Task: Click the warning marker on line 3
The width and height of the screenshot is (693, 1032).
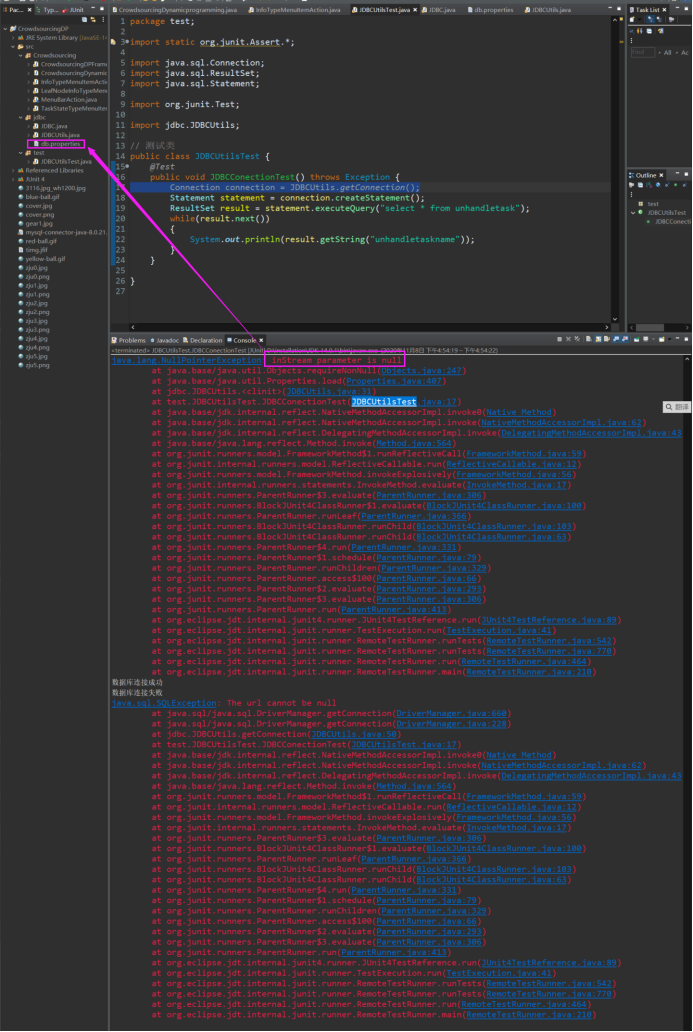Action: point(113,42)
